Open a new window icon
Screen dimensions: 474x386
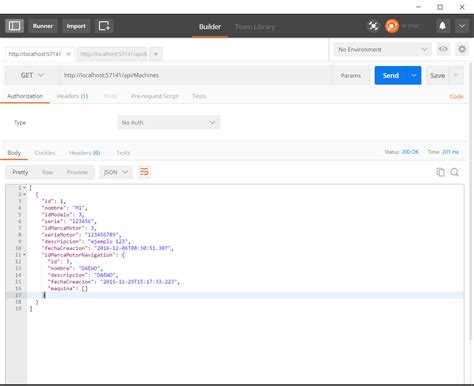click(104, 26)
